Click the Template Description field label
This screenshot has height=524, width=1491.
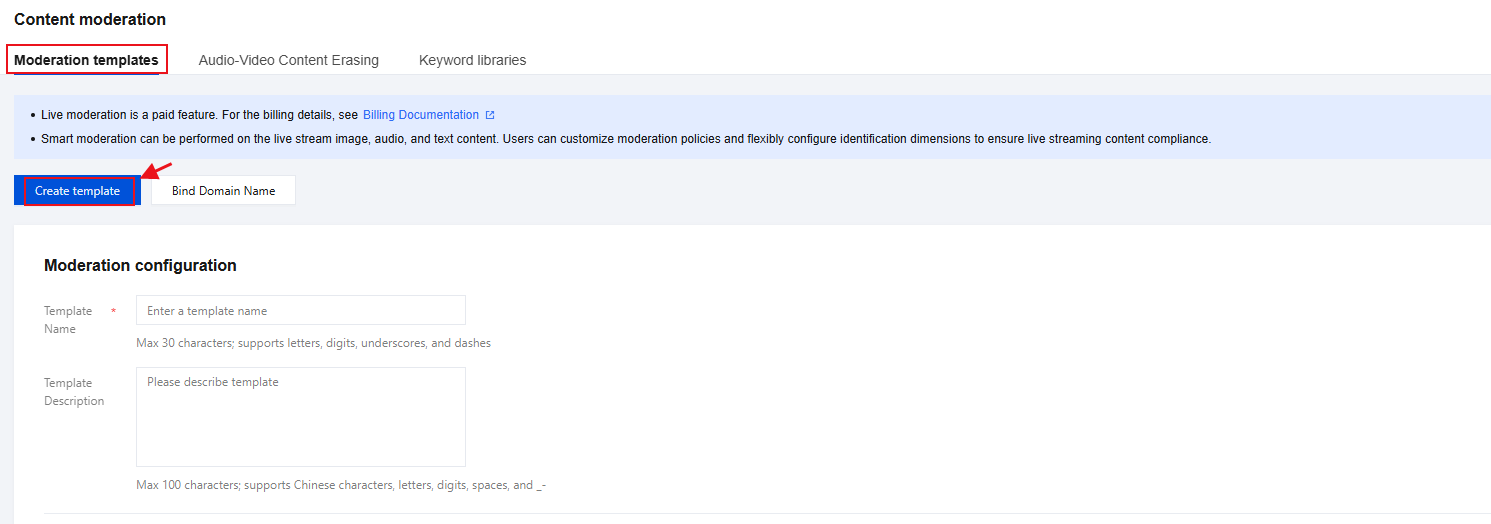click(74, 392)
